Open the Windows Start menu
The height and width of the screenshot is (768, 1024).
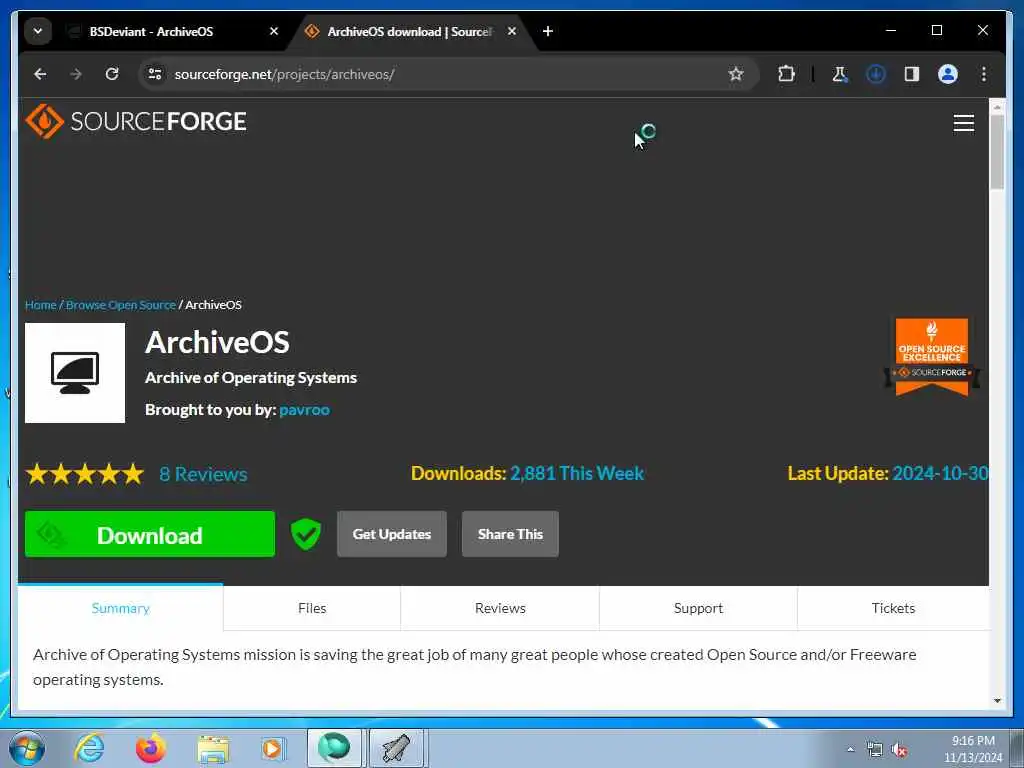(x=26, y=748)
